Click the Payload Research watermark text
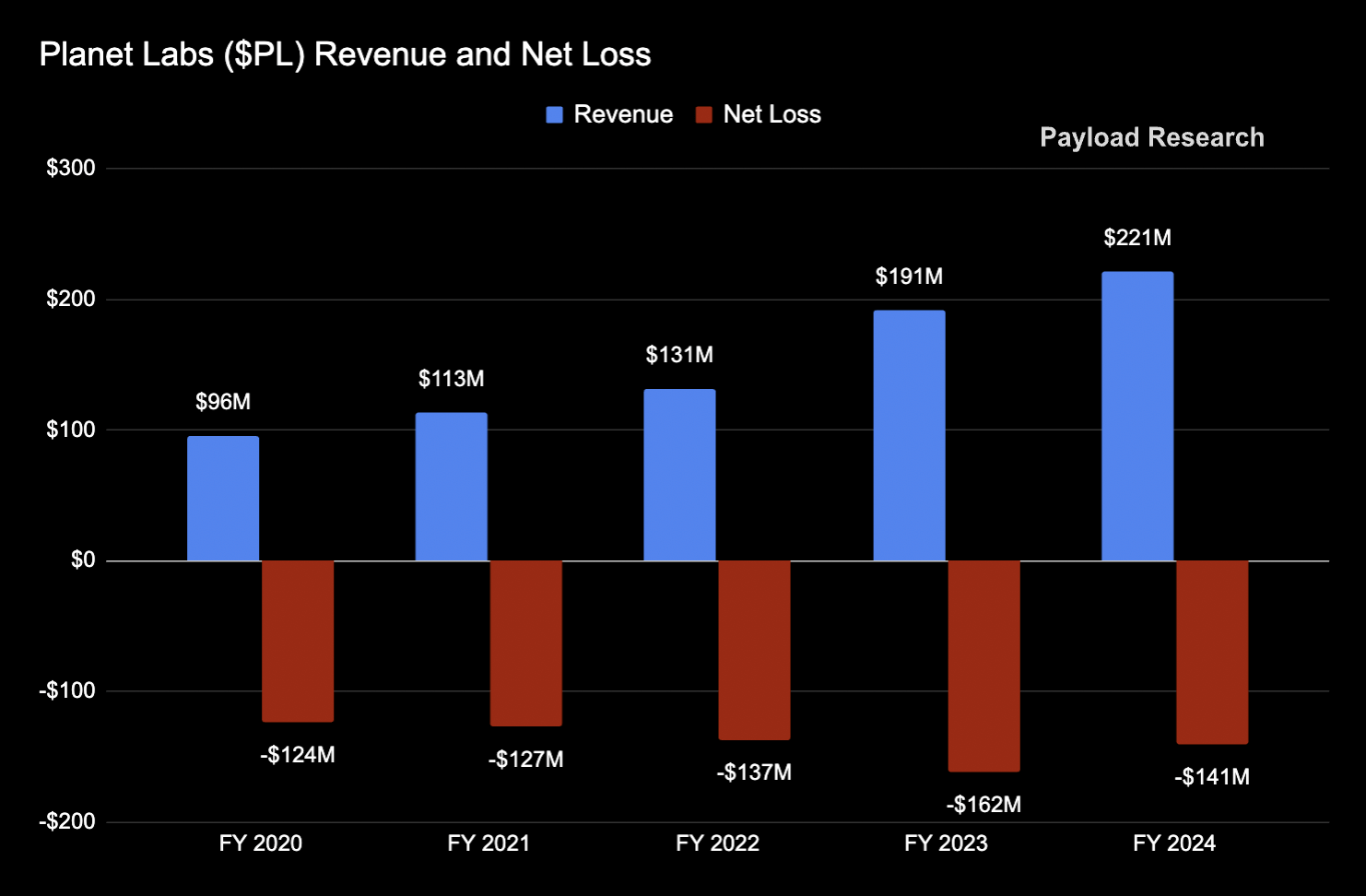The height and width of the screenshot is (896, 1366). click(1151, 137)
